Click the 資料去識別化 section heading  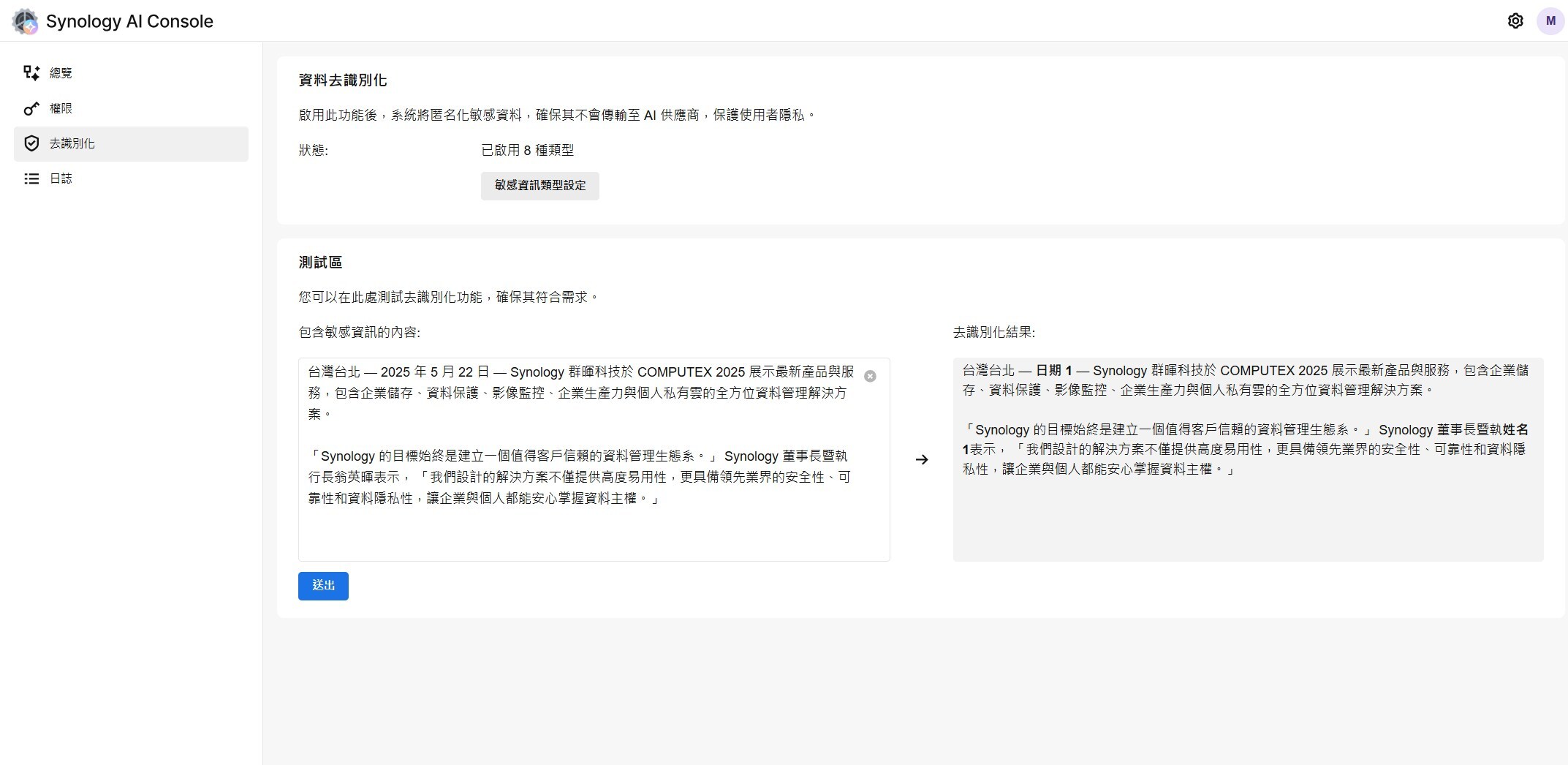(x=343, y=80)
